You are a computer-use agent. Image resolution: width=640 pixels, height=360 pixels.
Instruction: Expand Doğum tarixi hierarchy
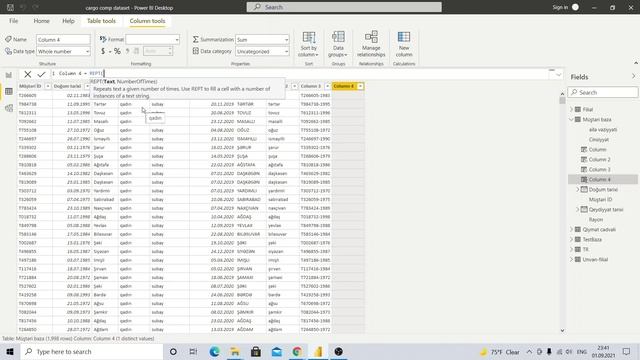(x=578, y=189)
